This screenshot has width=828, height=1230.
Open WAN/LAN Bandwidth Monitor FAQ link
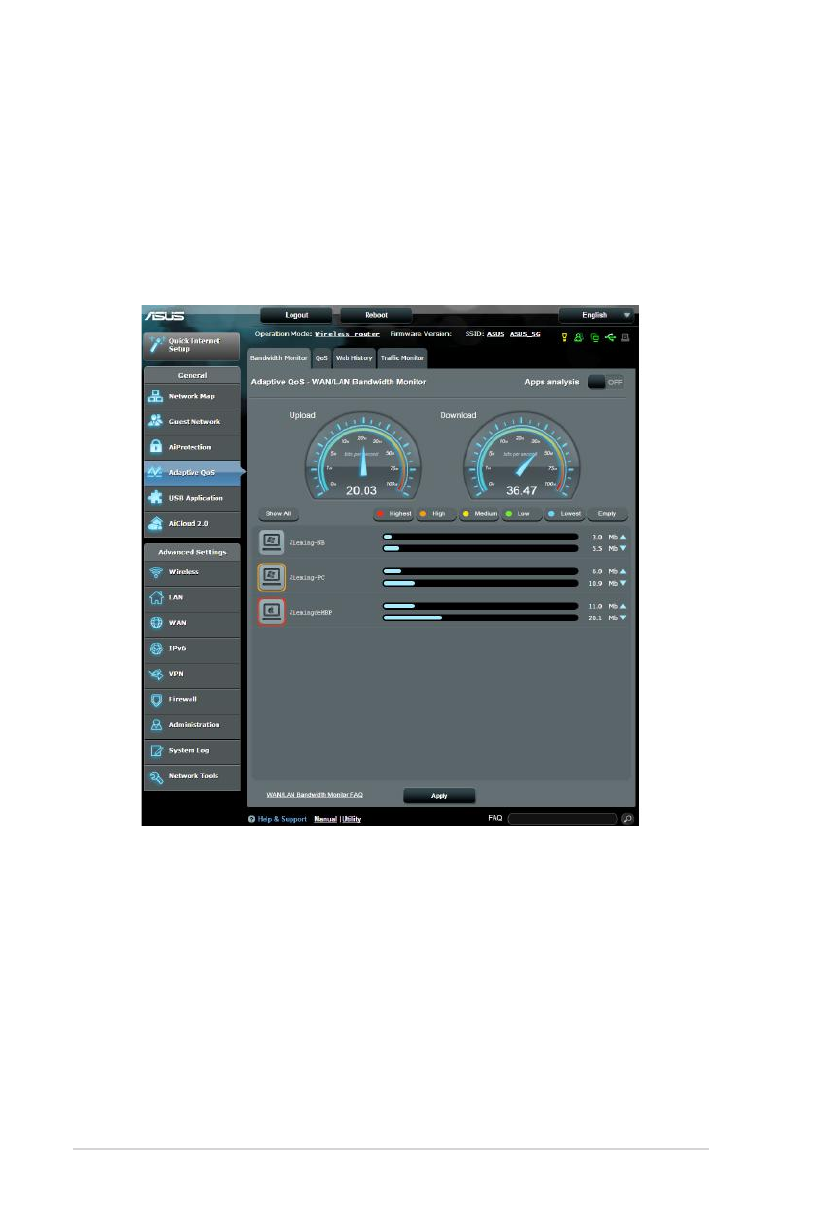[314, 795]
